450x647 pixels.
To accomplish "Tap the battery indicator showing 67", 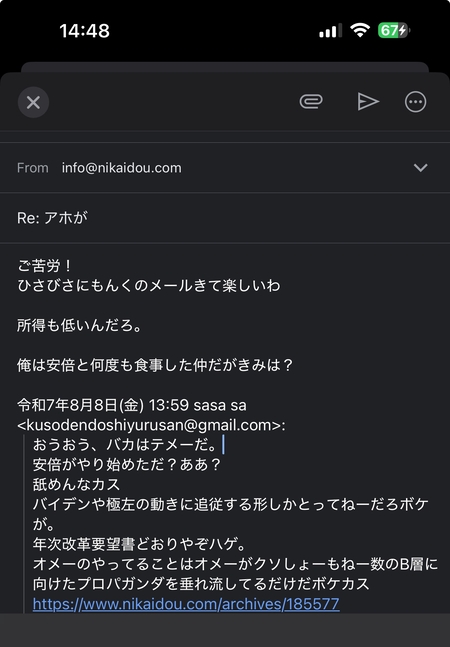I will click(394, 31).
